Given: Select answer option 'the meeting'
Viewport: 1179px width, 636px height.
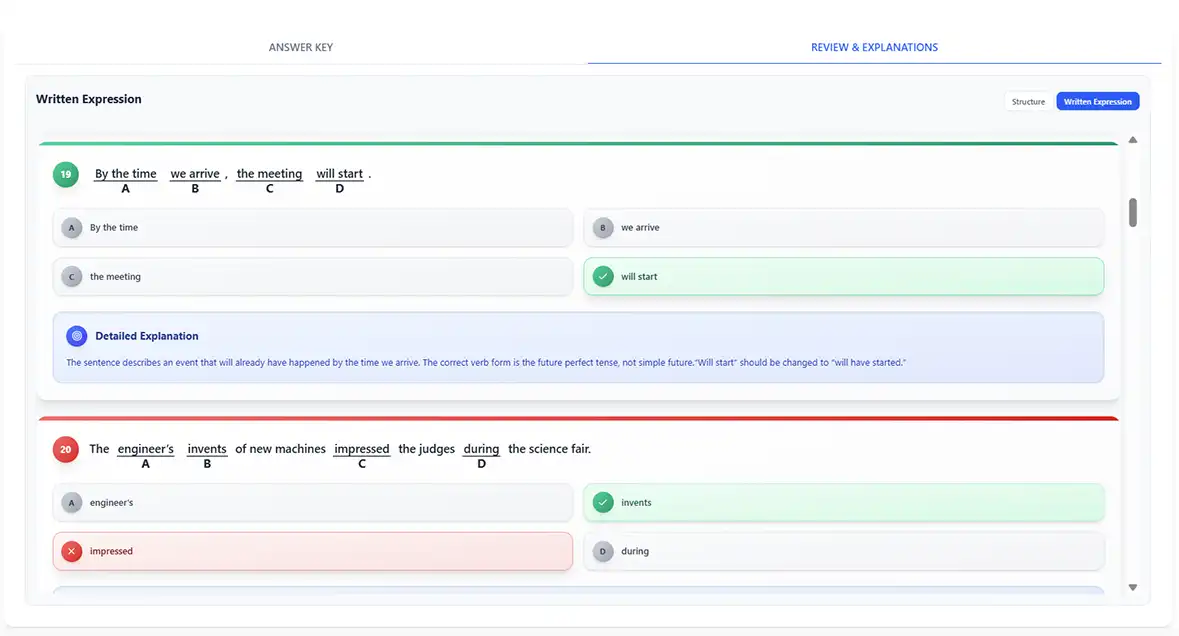Looking at the screenshot, I should [x=312, y=277].
